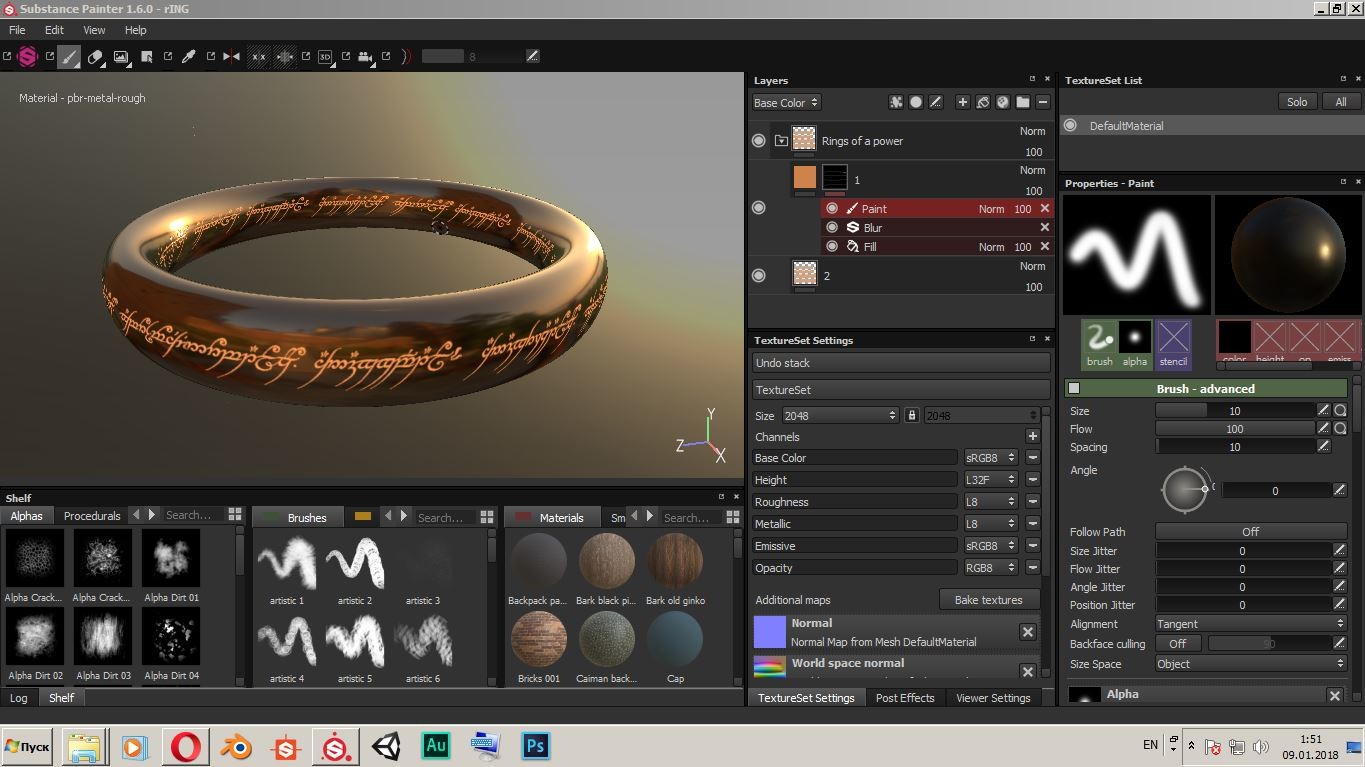Toggle Backface culling Off button
Viewport: 1365px width, 767px height.
(1178, 643)
